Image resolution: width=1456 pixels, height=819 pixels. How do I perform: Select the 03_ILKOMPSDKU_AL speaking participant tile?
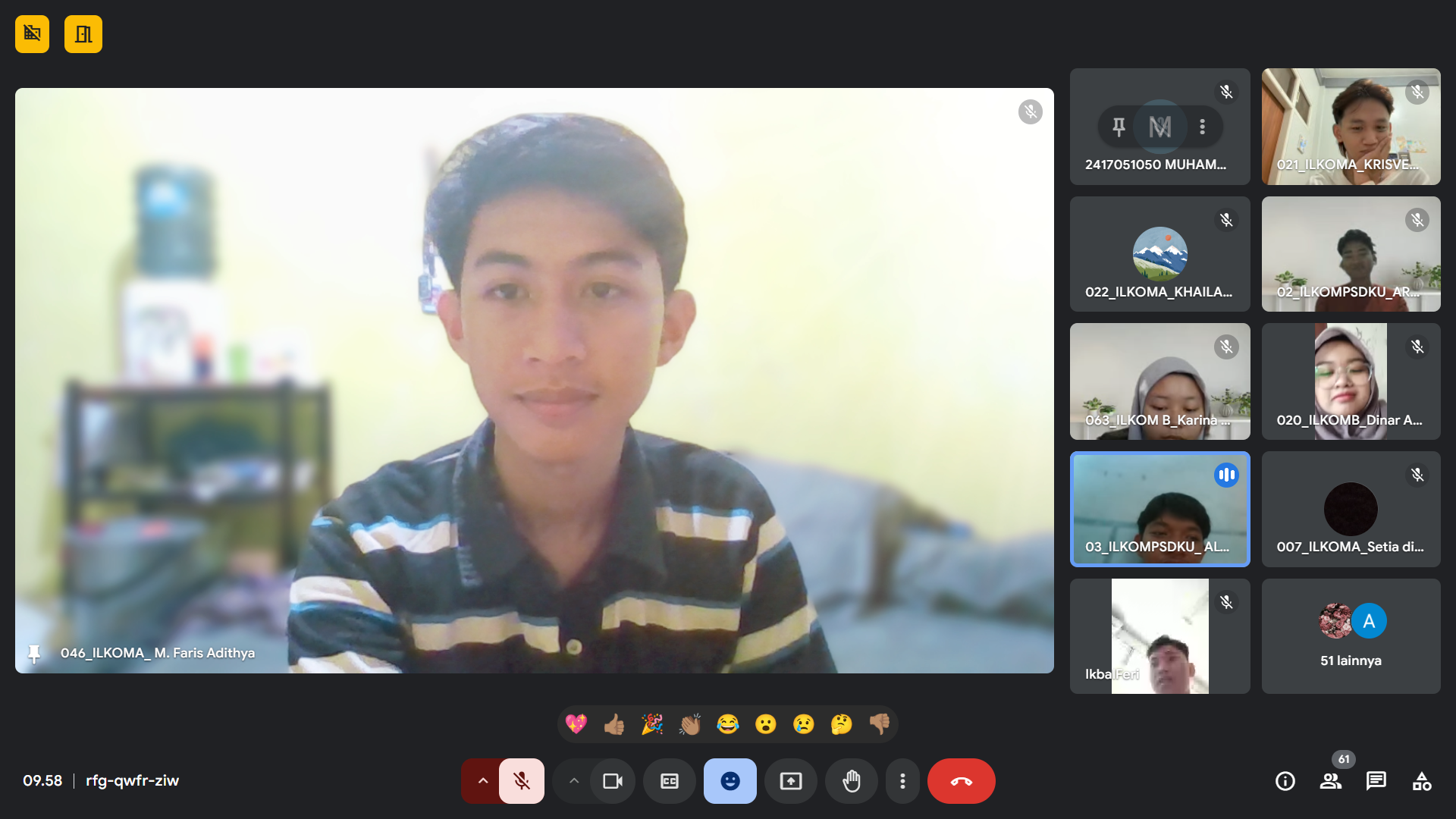tap(1159, 509)
